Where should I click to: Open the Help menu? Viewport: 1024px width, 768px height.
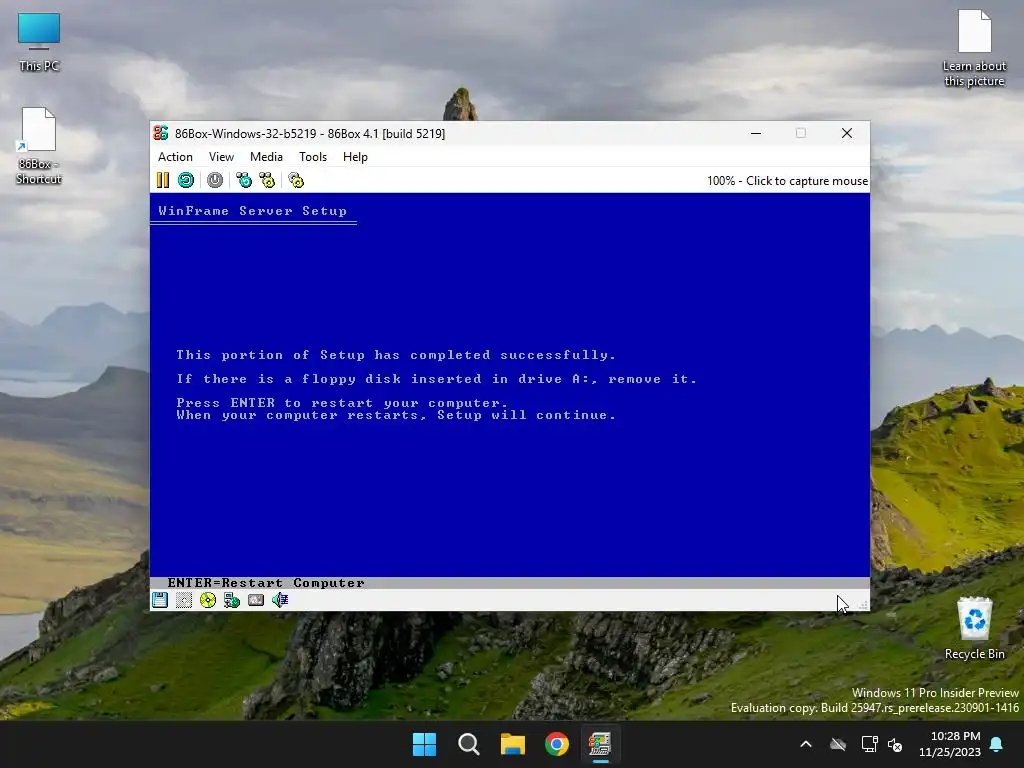click(355, 157)
